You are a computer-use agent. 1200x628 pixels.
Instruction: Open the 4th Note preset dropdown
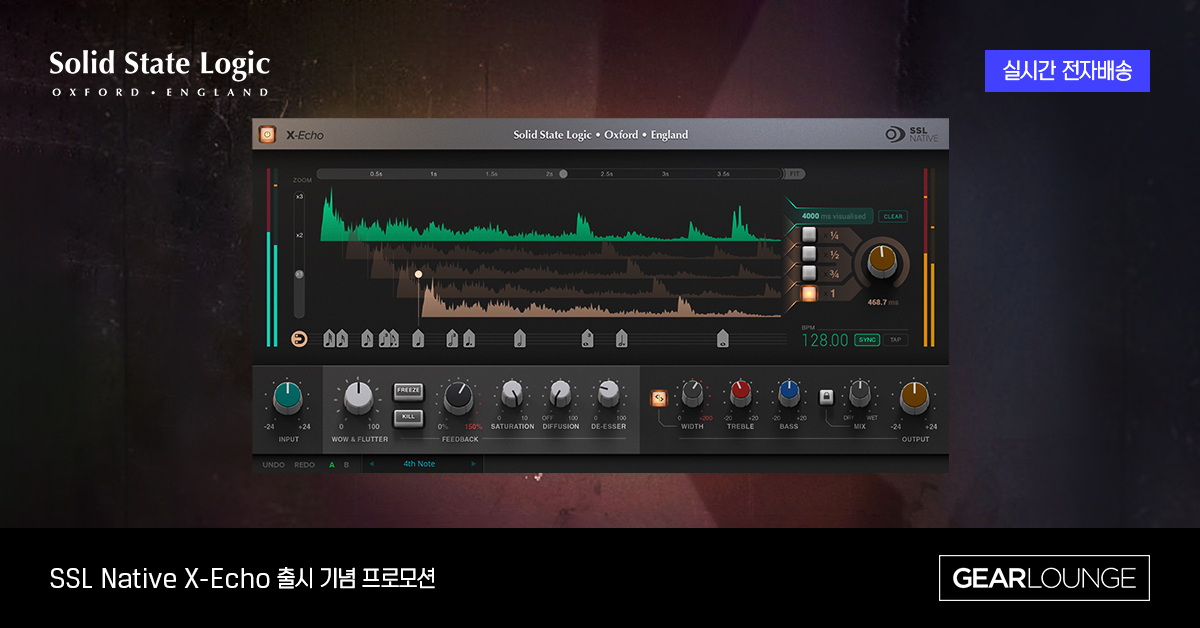click(x=420, y=464)
